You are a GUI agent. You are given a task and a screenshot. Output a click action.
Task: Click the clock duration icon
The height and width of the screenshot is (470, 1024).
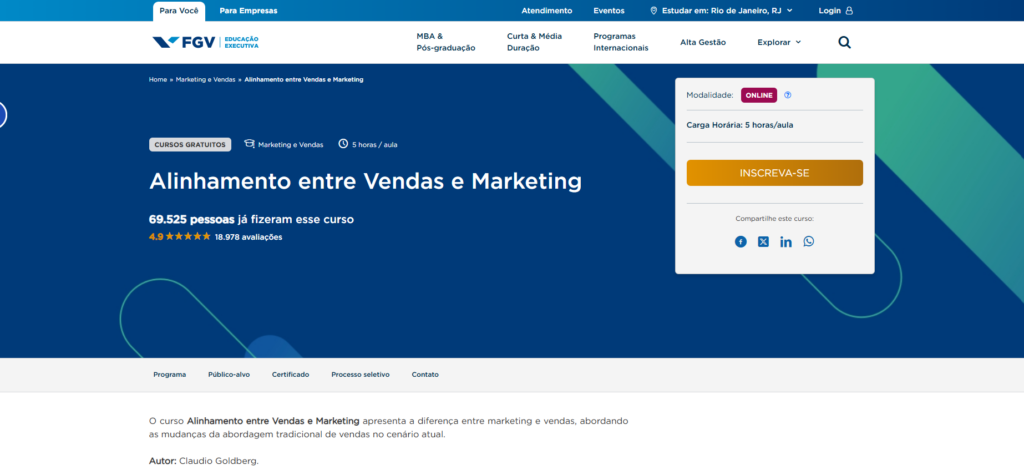pos(343,144)
